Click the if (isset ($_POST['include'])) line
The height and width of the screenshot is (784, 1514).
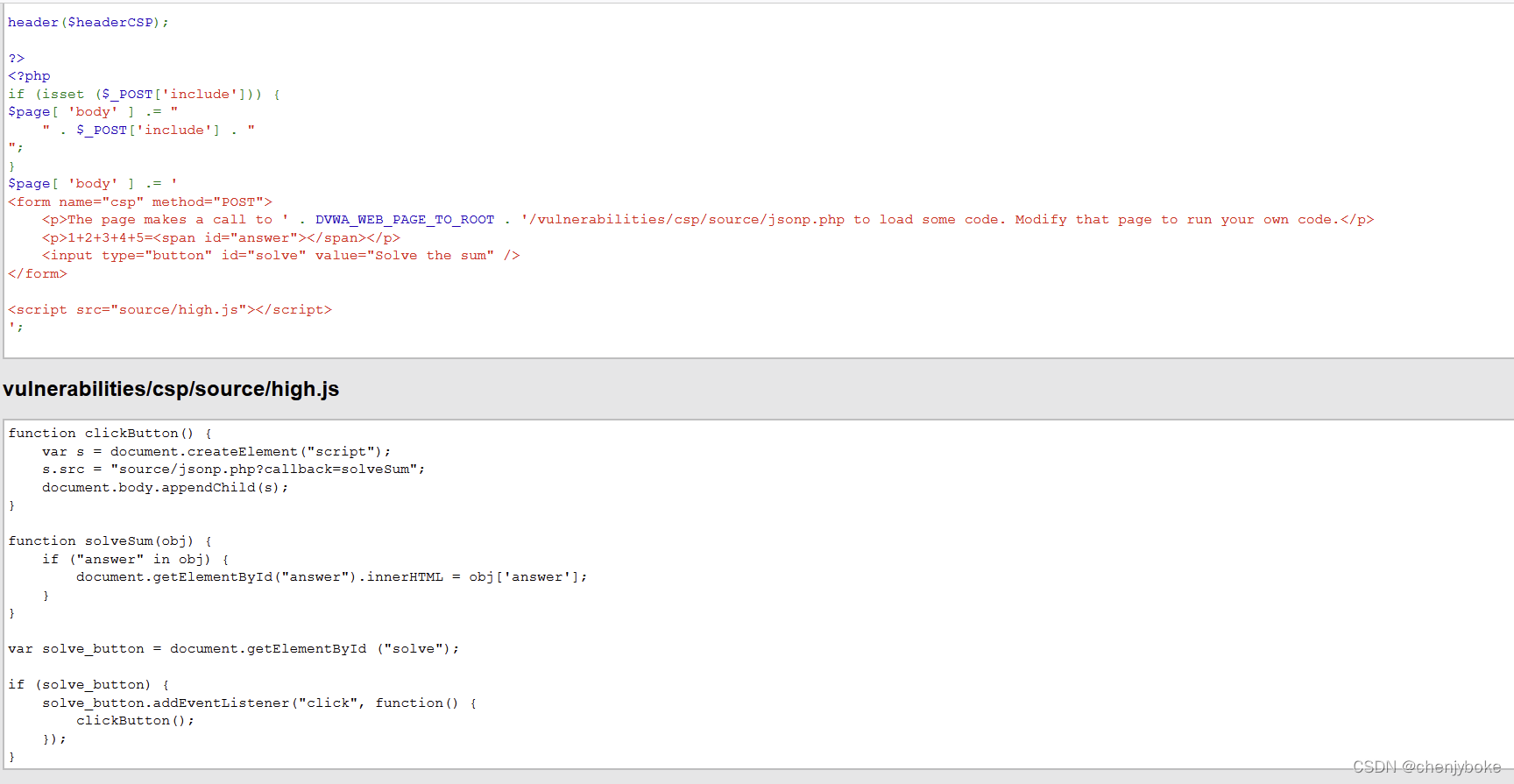pos(144,95)
